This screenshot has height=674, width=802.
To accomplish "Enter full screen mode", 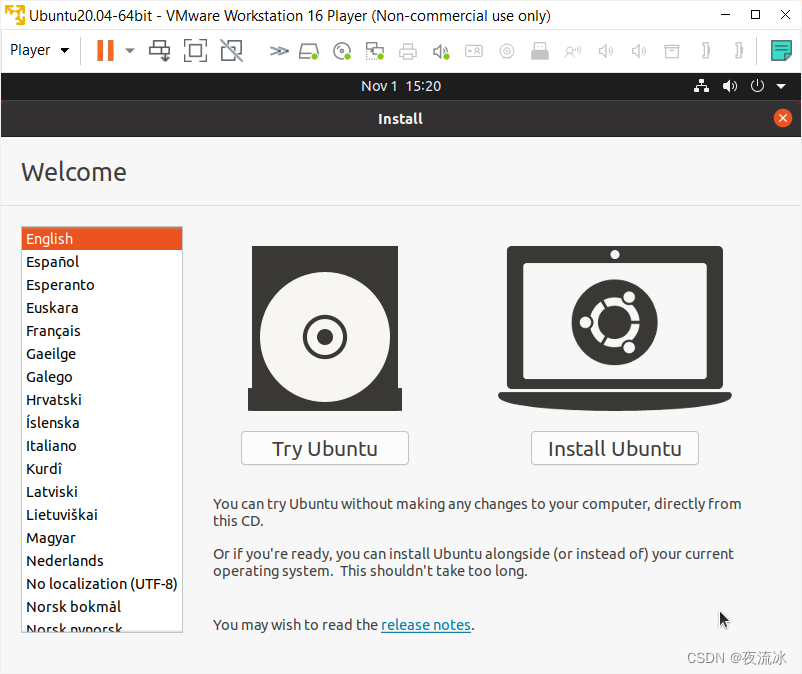I will coord(195,51).
